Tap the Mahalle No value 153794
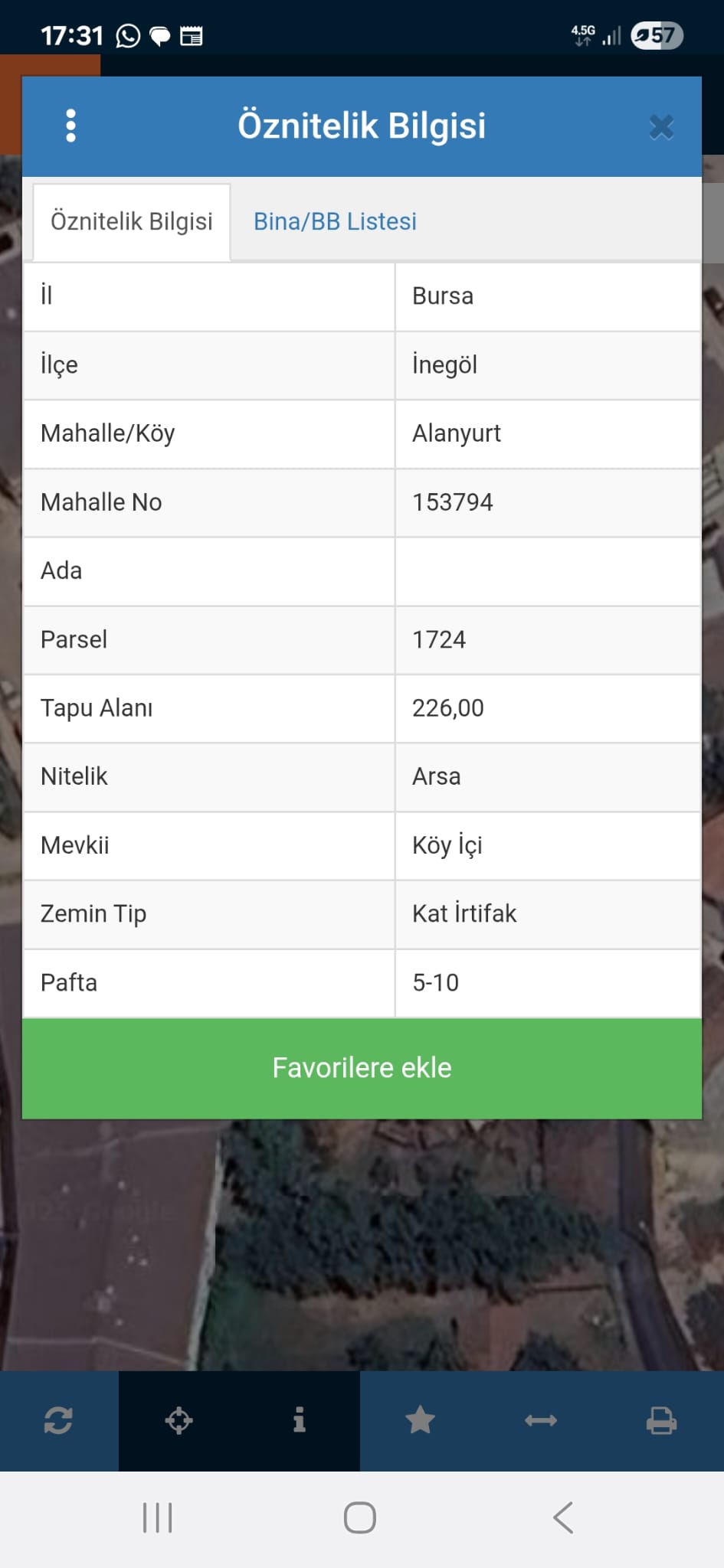The image size is (724, 1568). (453, 502)
